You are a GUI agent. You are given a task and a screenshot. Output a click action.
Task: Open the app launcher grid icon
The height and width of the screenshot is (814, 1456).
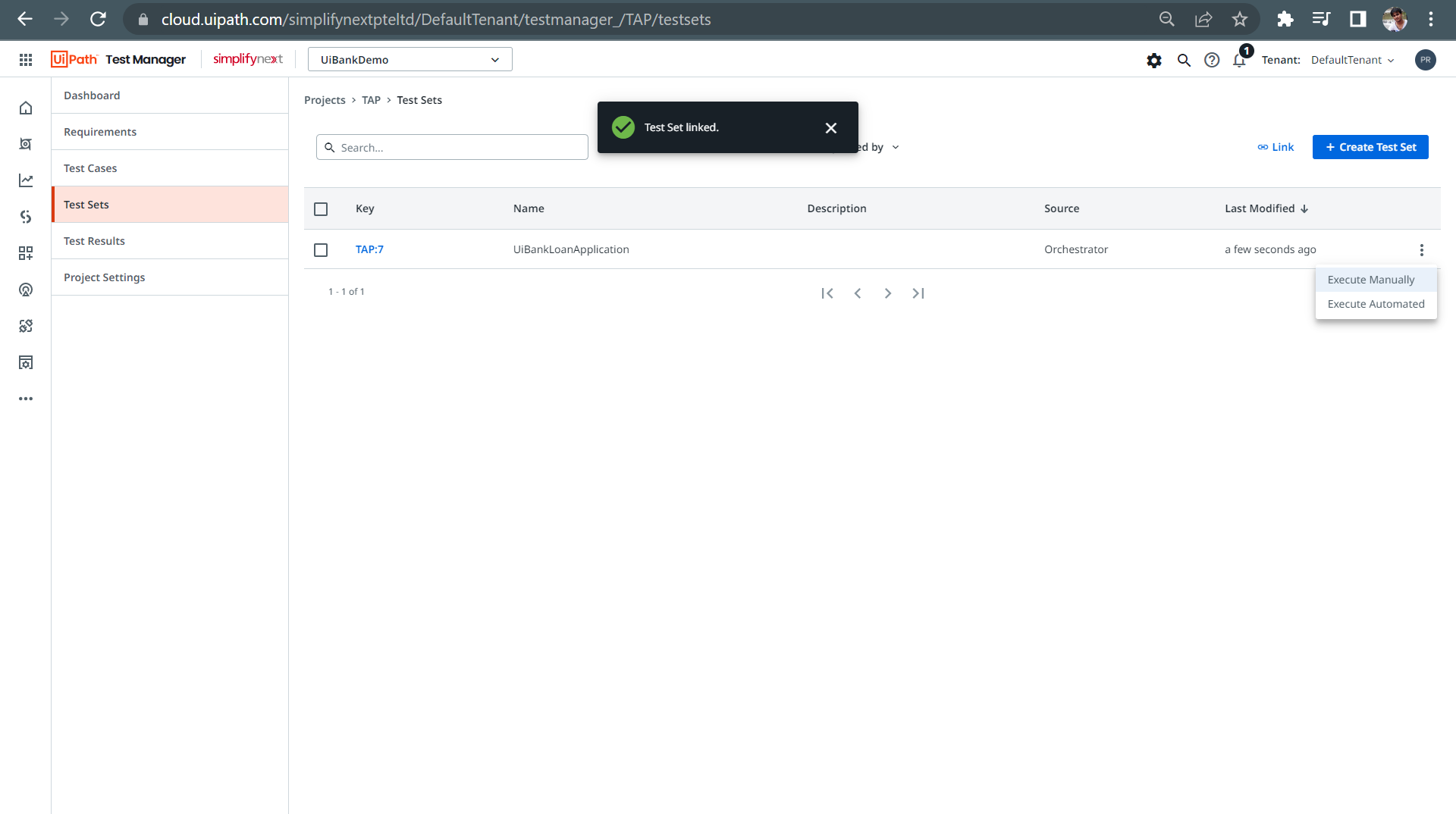point(26,60)
